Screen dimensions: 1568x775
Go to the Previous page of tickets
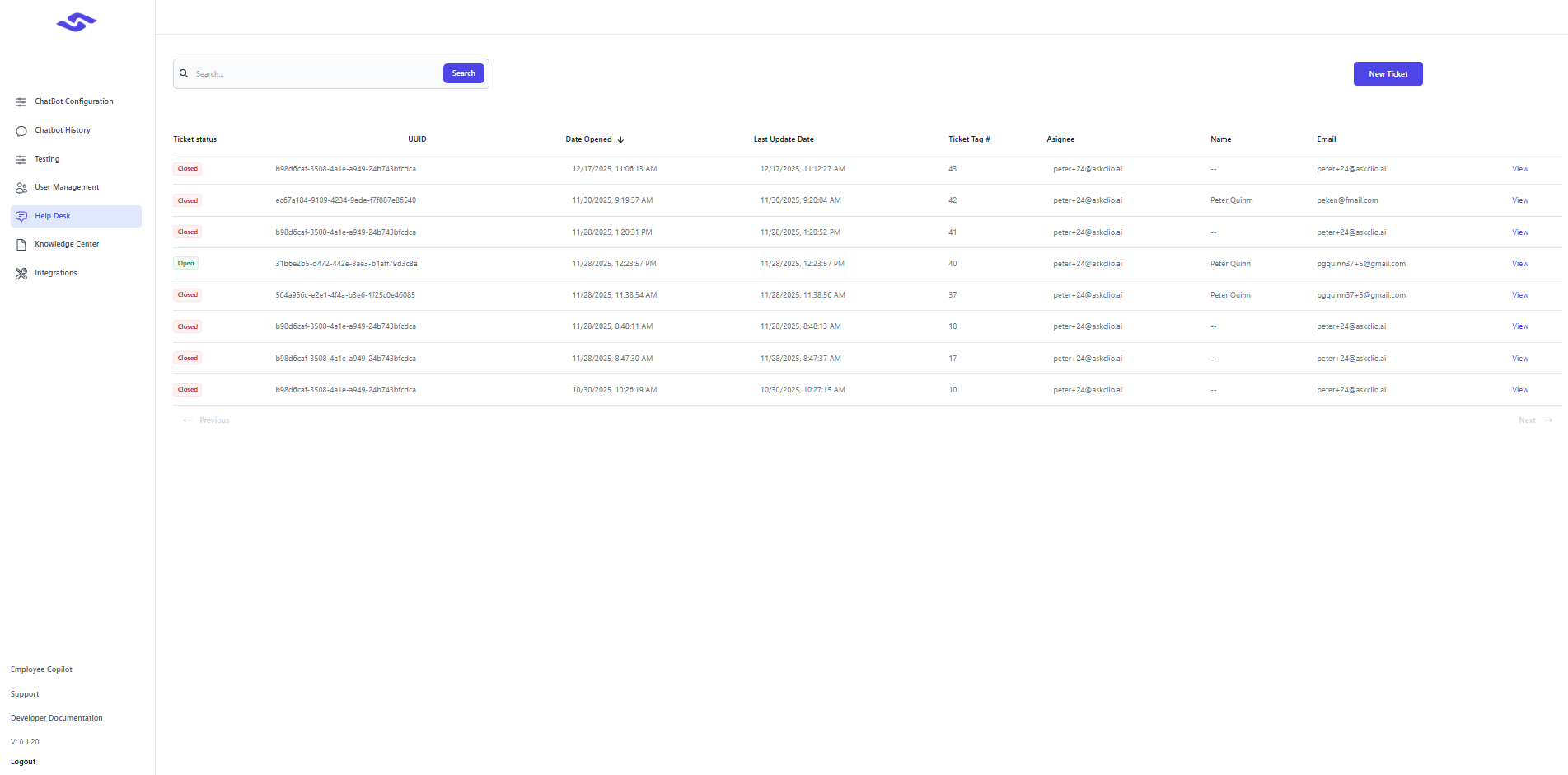(x=207, y=420)
